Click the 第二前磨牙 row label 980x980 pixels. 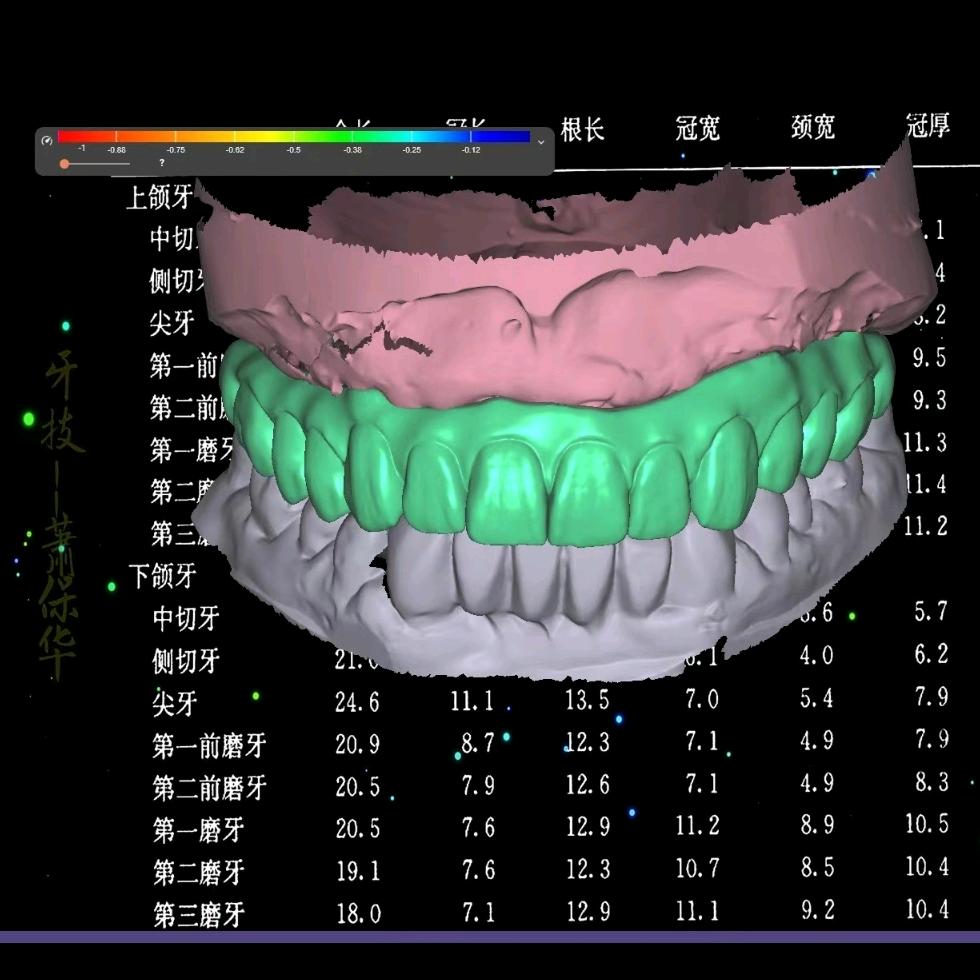[210, 788]
